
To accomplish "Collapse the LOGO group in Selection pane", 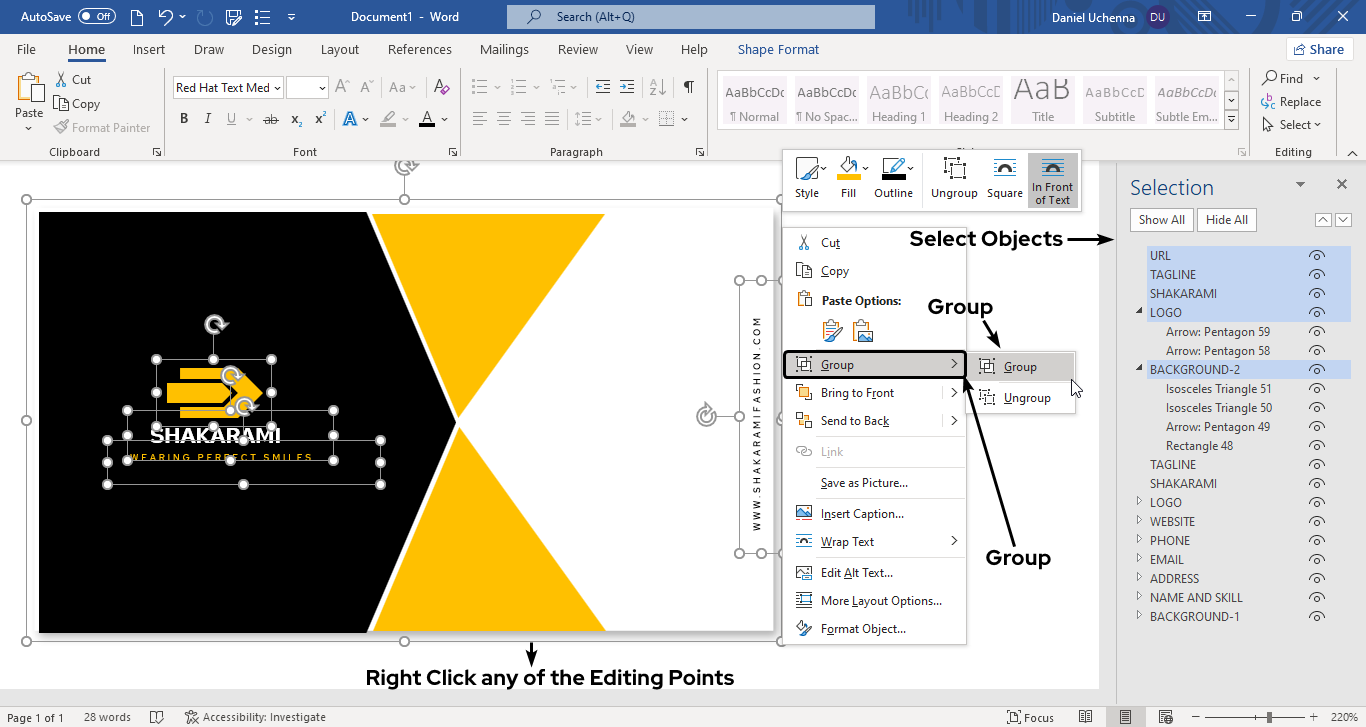I will click(1139, 313).
